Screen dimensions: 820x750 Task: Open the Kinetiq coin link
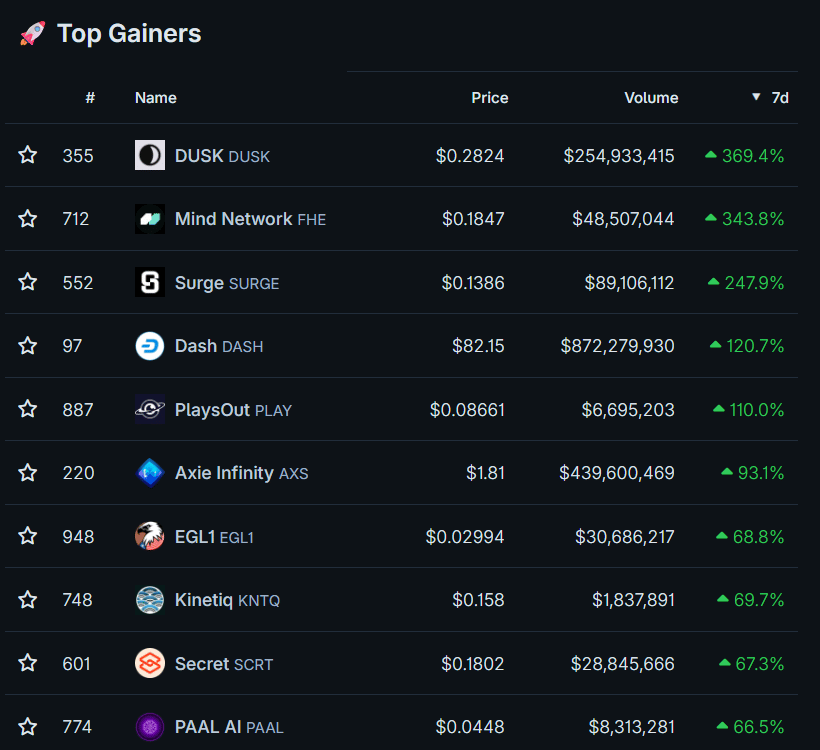pyautogui.click(x=227, y=600)
